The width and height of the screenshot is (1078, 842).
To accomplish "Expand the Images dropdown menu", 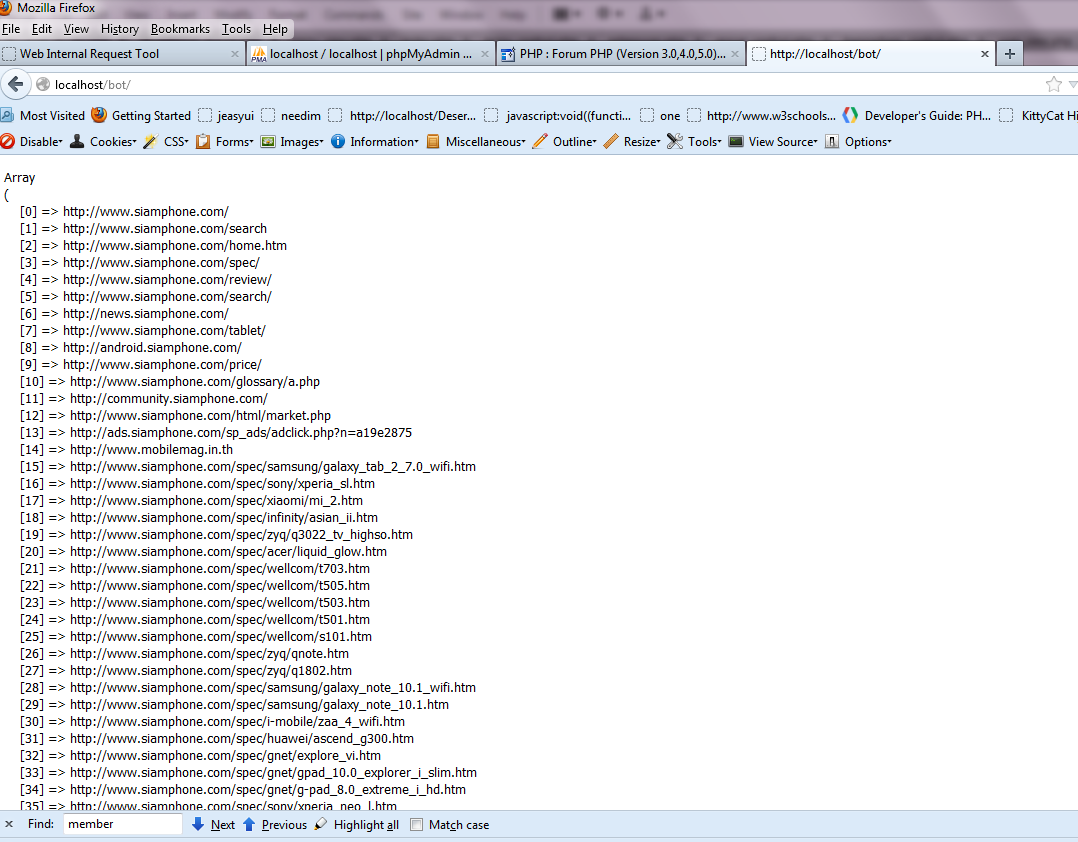I will click(321, 142).
